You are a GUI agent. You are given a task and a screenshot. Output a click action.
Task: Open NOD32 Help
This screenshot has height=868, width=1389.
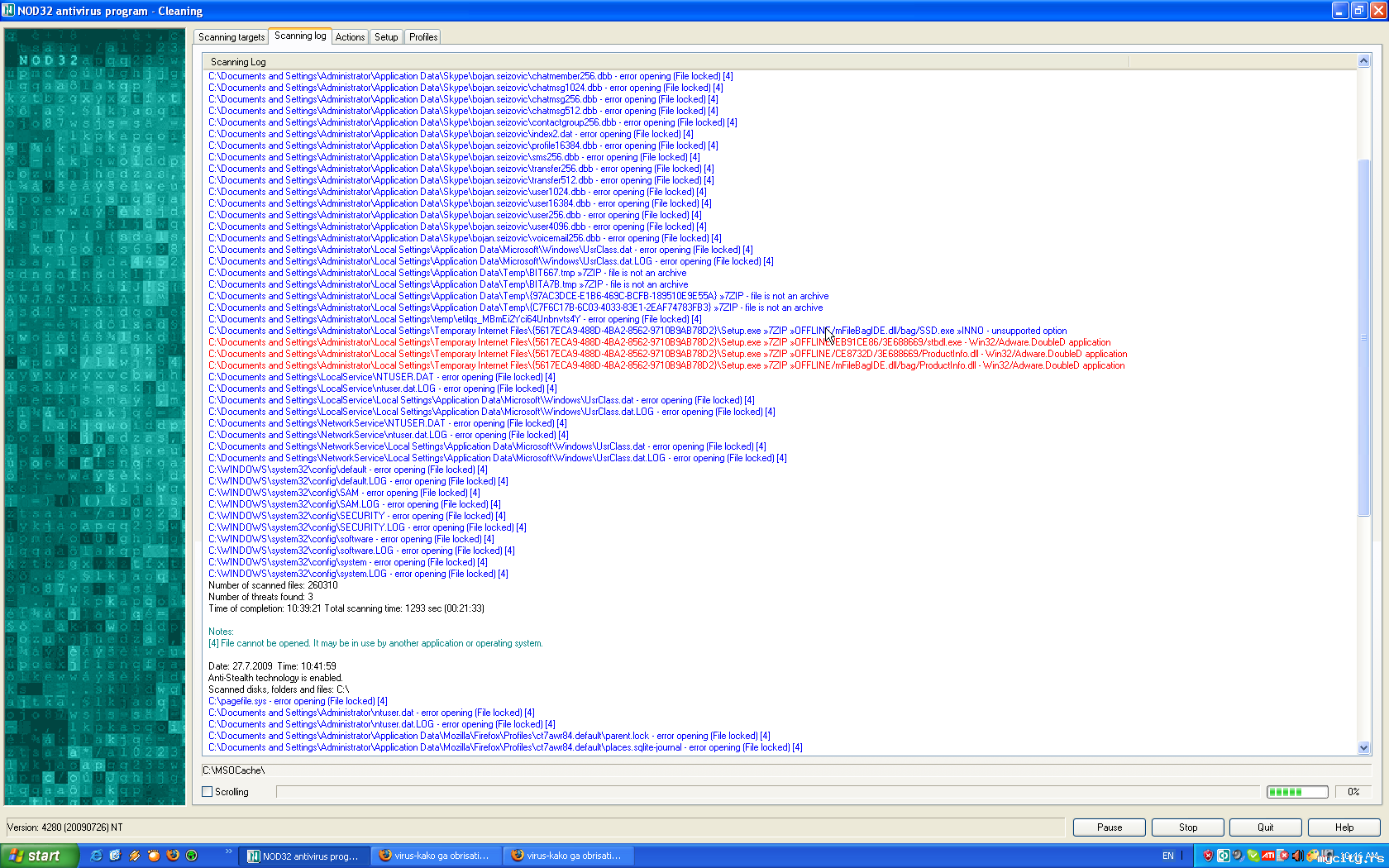(x=1344, y=827)
